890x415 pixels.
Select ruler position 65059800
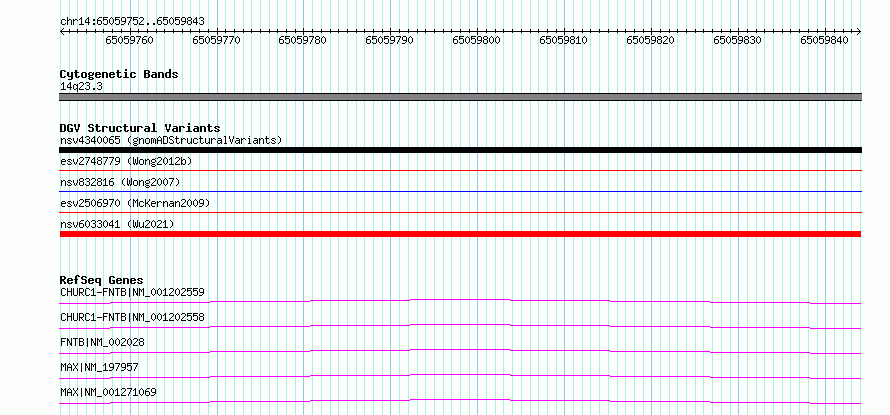pos(476,40)
